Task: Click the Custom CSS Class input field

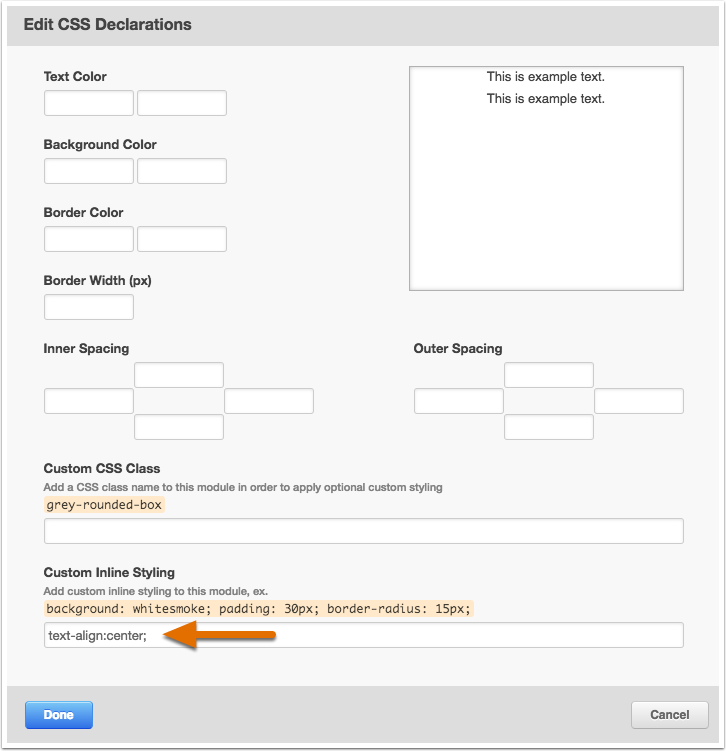Action: (x=363, y=531)
